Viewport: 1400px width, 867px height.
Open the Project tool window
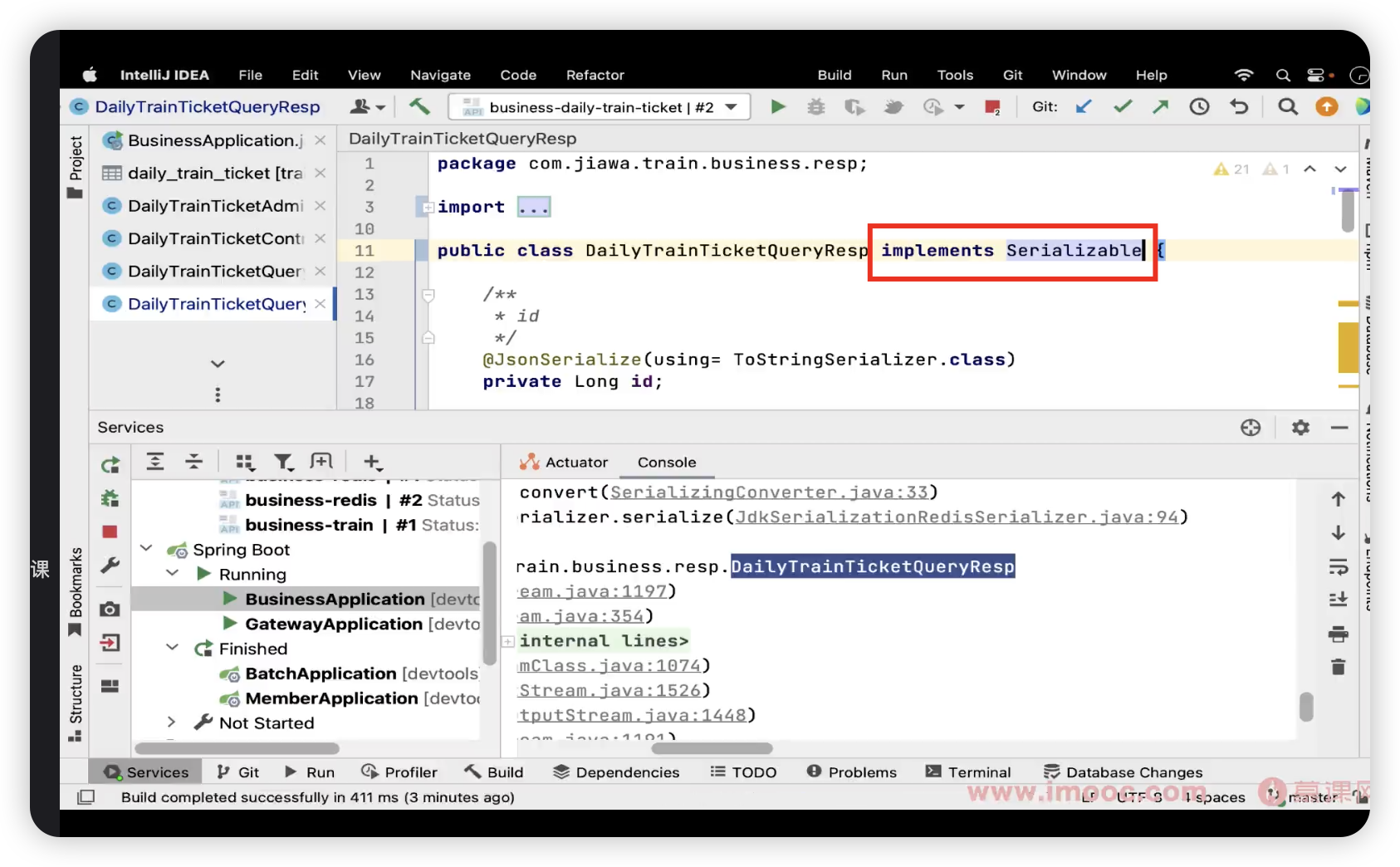point(75,167)
